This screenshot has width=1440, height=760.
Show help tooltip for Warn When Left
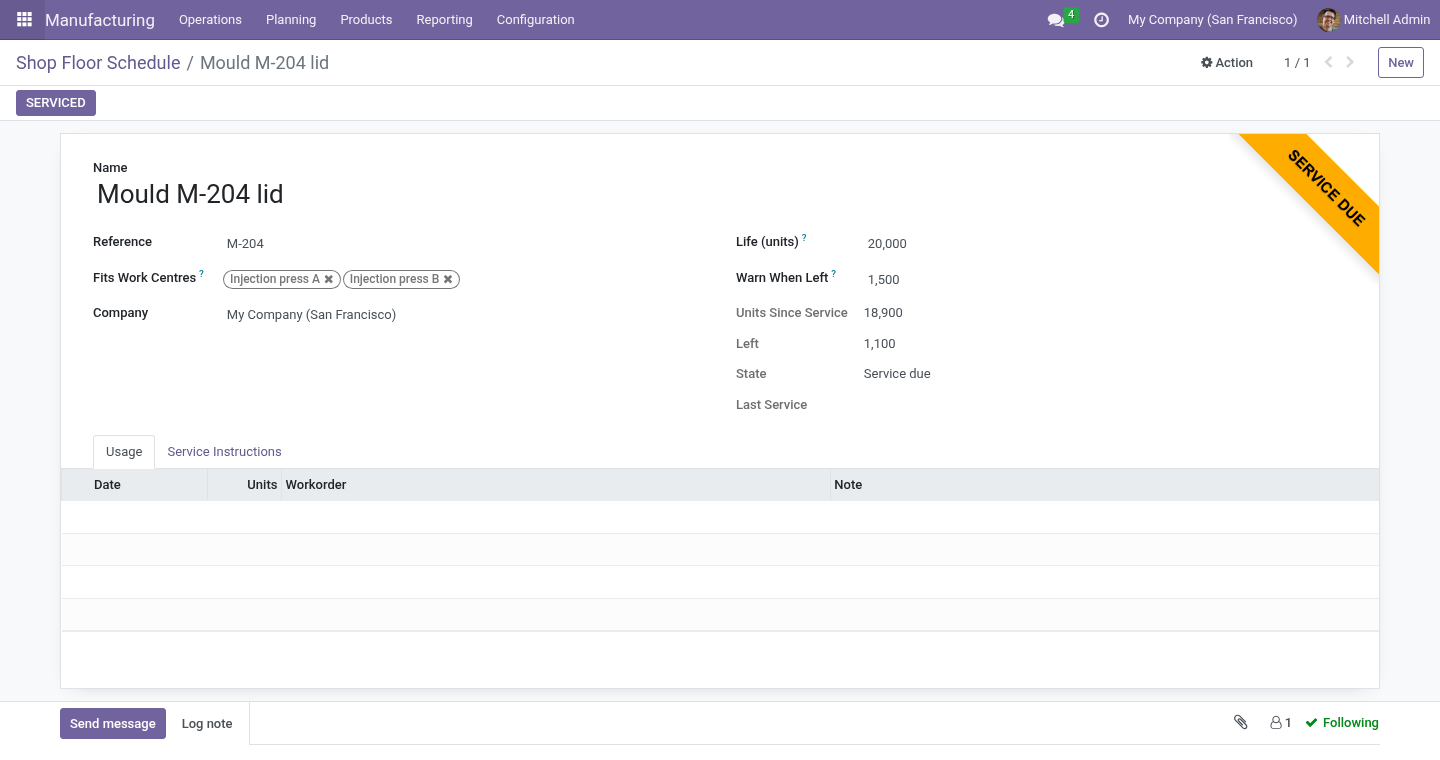point(834,273)
